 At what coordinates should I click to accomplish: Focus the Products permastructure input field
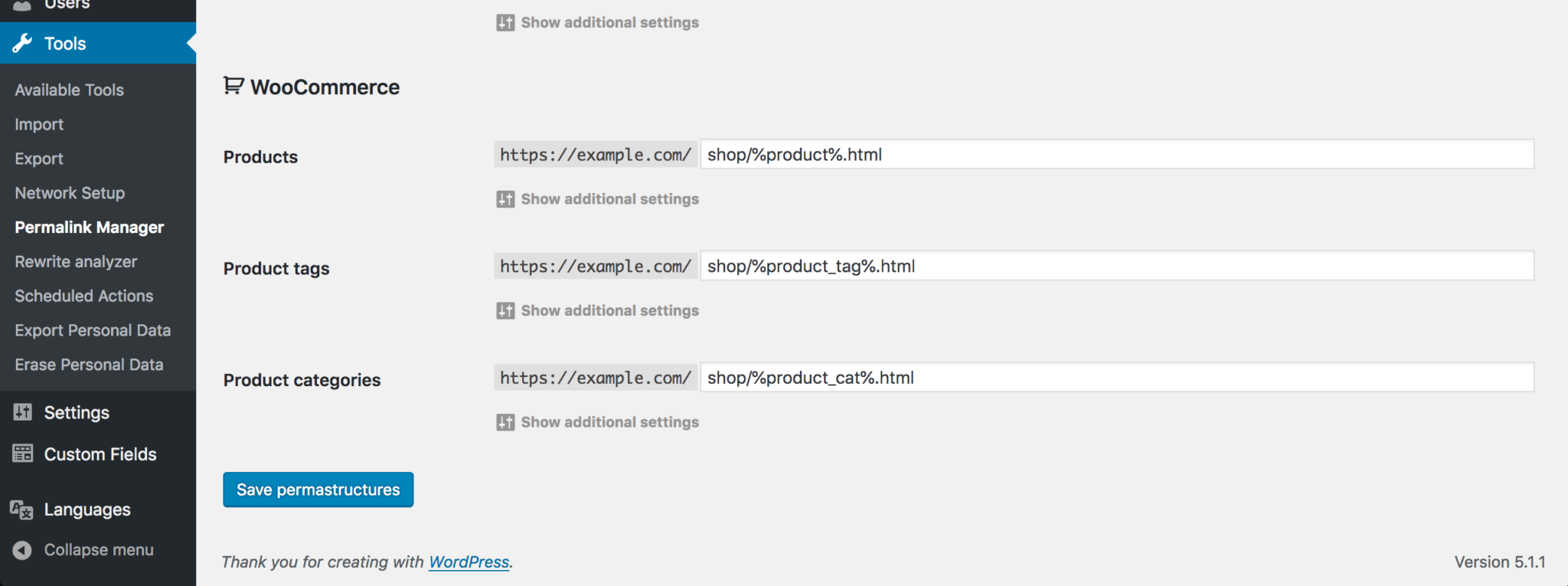point(1117,154)
